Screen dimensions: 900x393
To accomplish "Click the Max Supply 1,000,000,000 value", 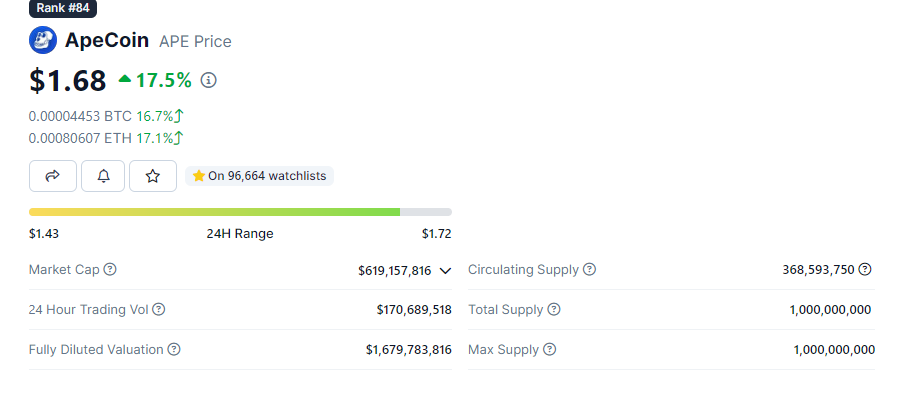I will point(835,349).
